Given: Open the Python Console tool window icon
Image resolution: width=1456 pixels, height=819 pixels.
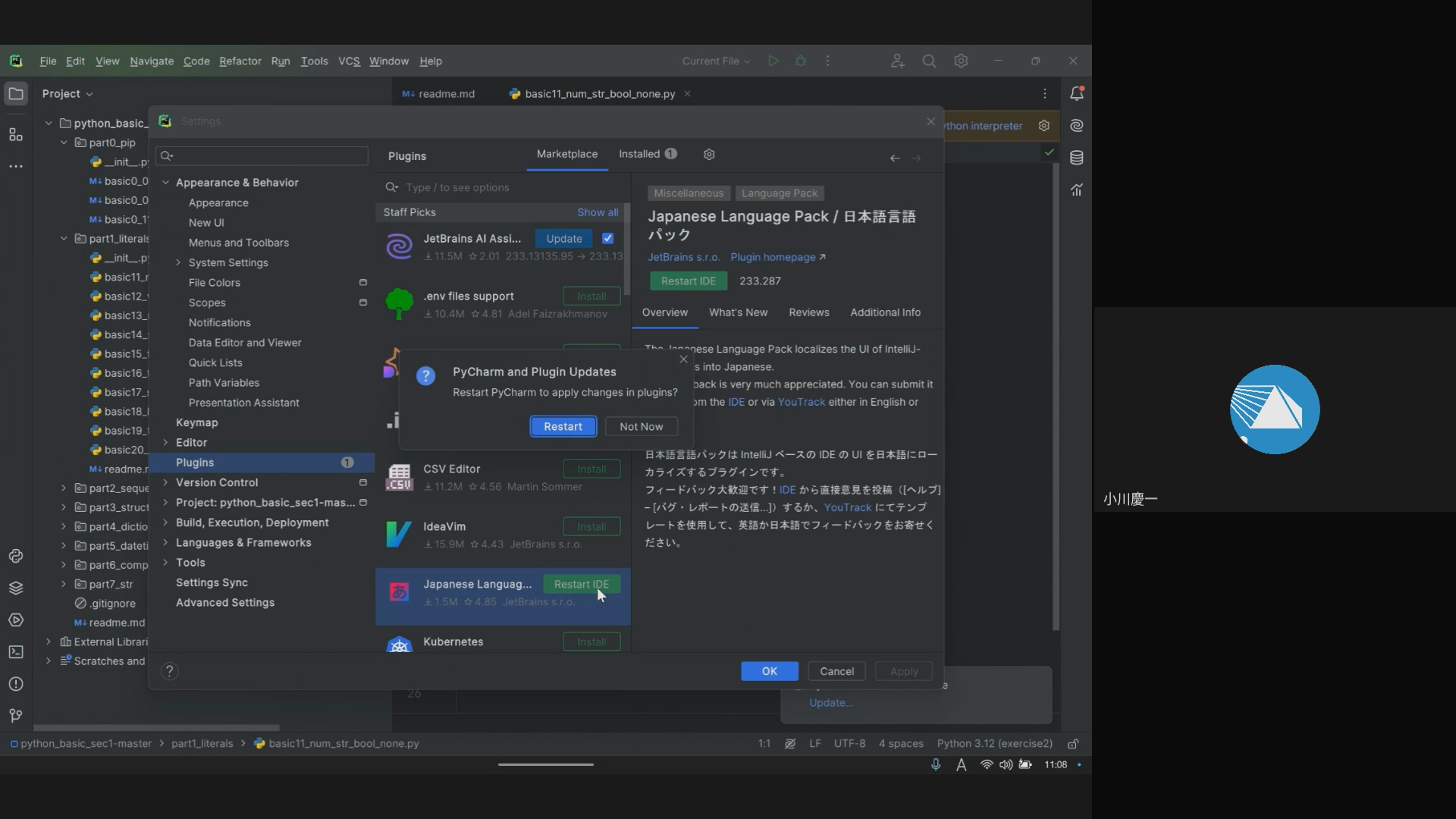Looking at the screenshot, I should coord(15,556).
